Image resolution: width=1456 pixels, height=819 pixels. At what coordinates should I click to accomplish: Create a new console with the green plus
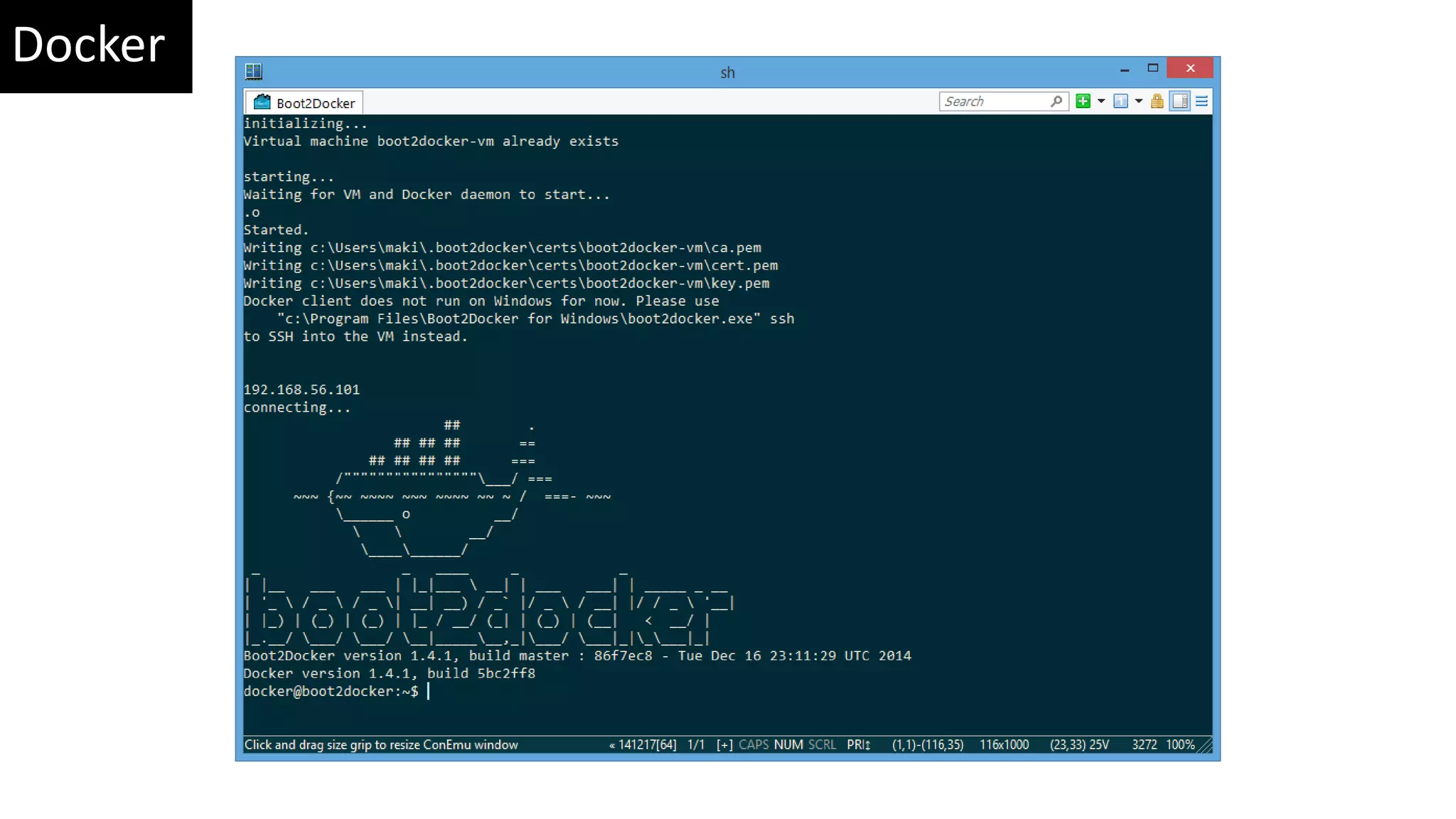1083,101
